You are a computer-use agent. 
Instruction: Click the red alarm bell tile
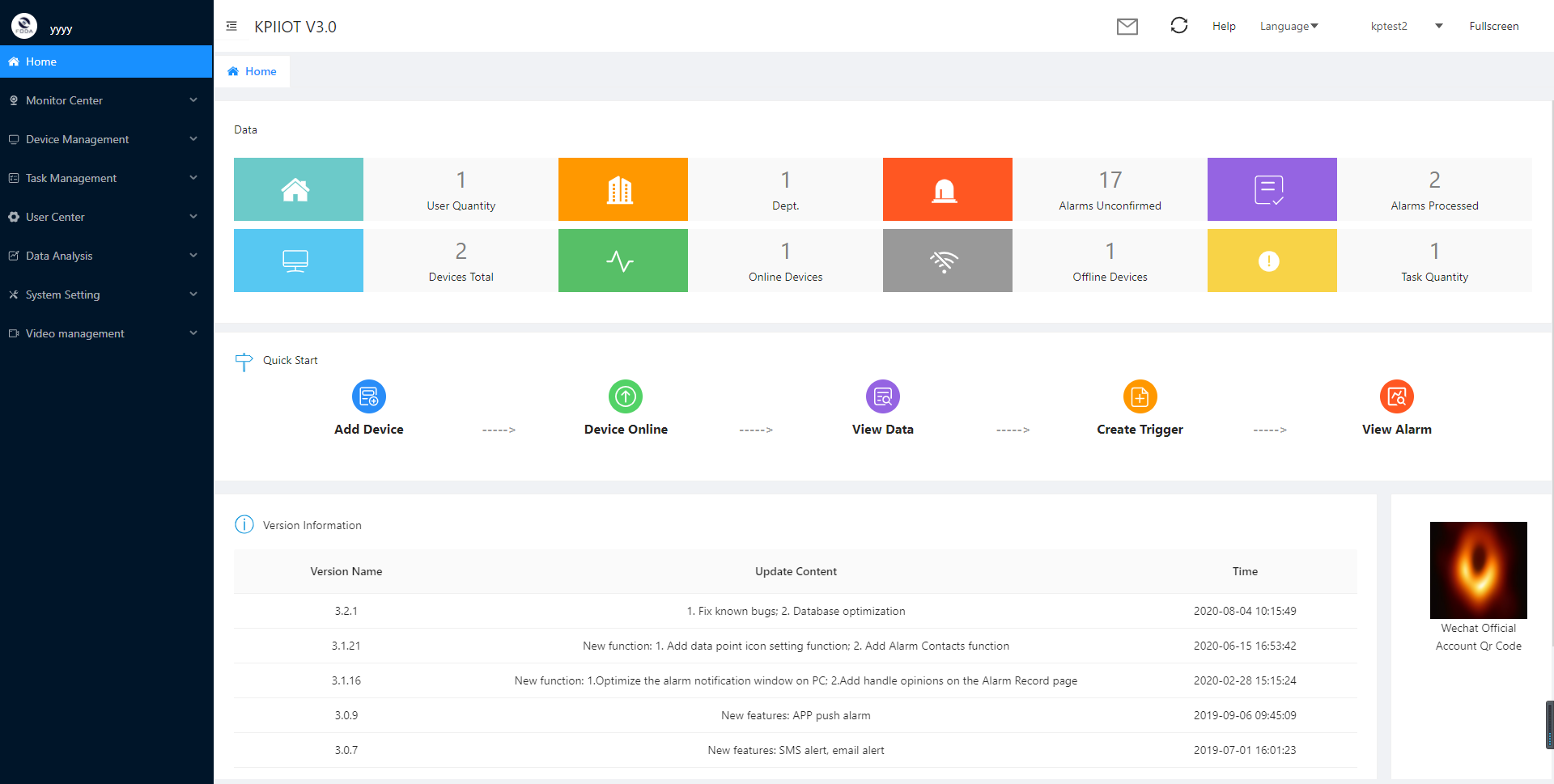click(x=948, y=189)
